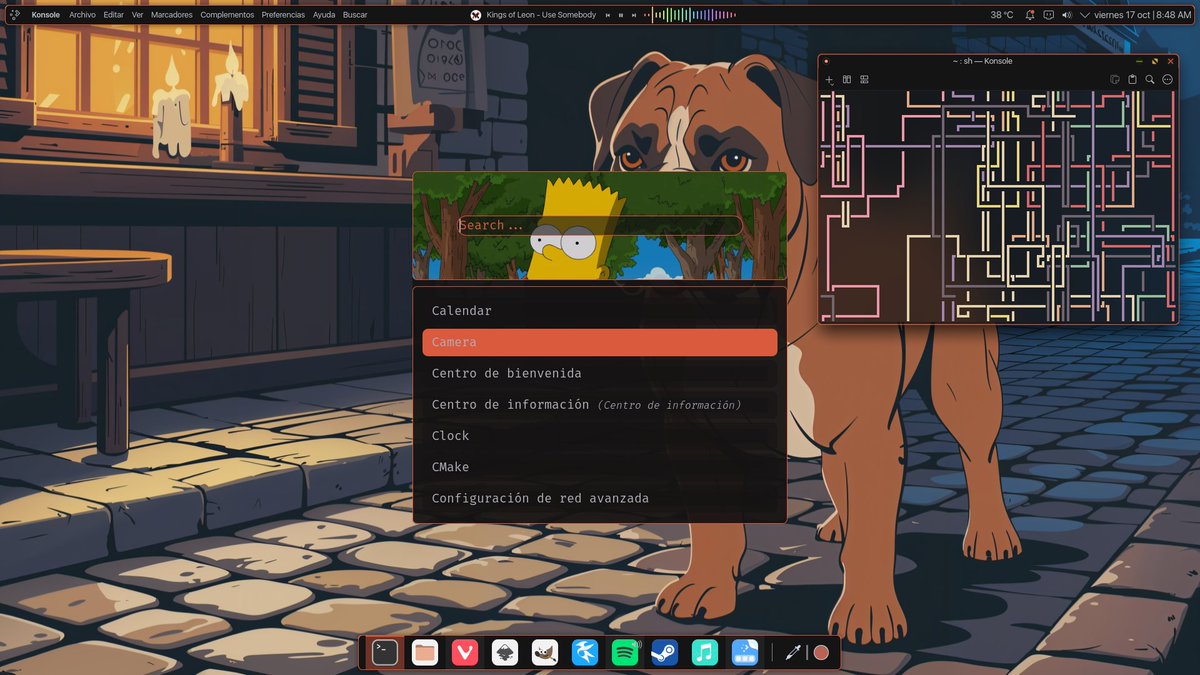This screenshot has width=1200, height=675.
Task: Open the teal music note app in dock
Action: coord(705,653)
